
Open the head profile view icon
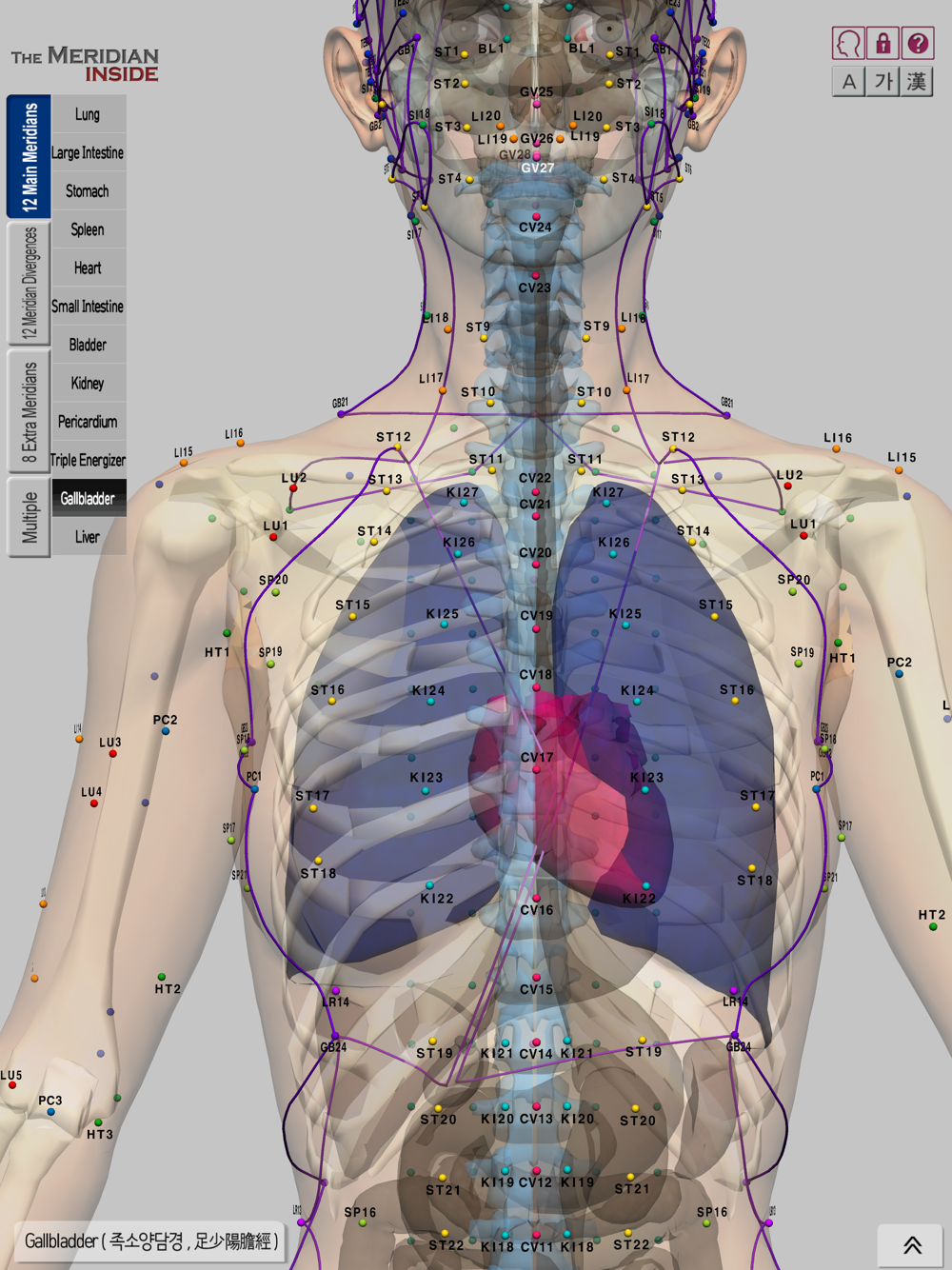click(848, 44)
